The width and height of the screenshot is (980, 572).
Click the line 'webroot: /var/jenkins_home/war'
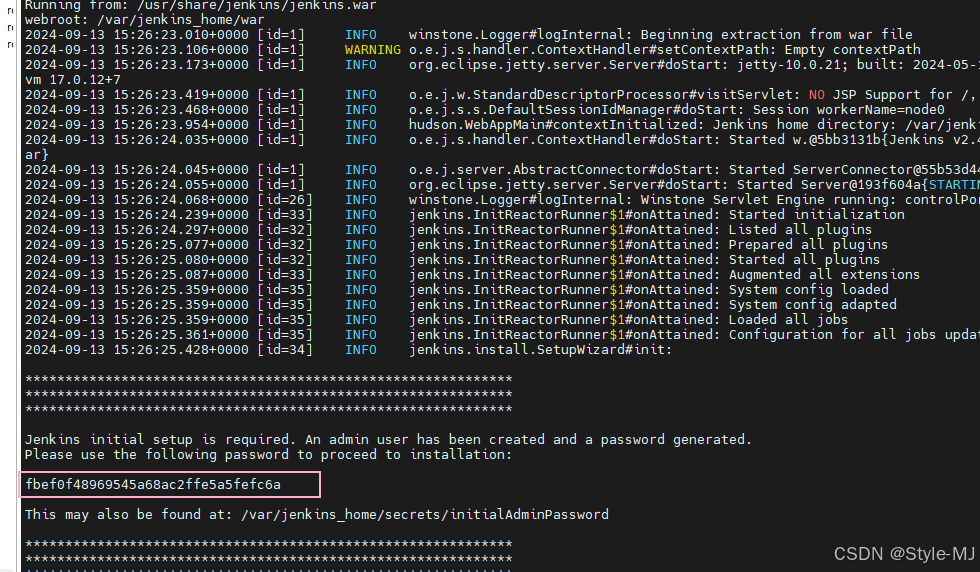pyautogui.click(x=144, y=20)
